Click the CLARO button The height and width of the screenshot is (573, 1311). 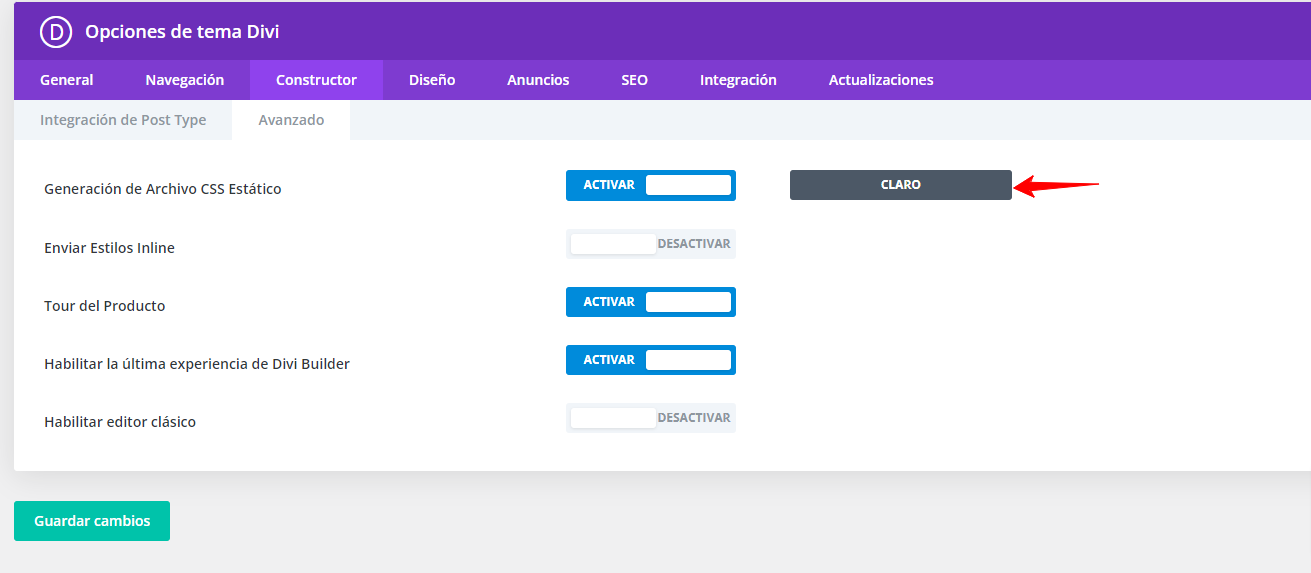(901, 185)
